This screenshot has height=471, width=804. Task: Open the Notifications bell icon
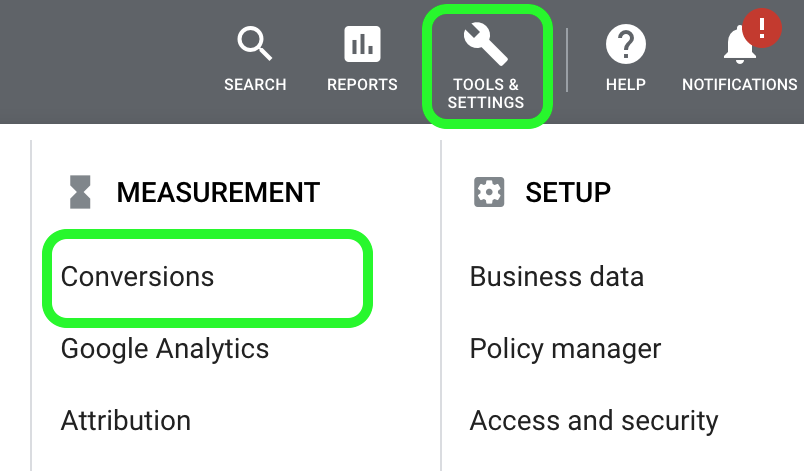coord(739,47)
